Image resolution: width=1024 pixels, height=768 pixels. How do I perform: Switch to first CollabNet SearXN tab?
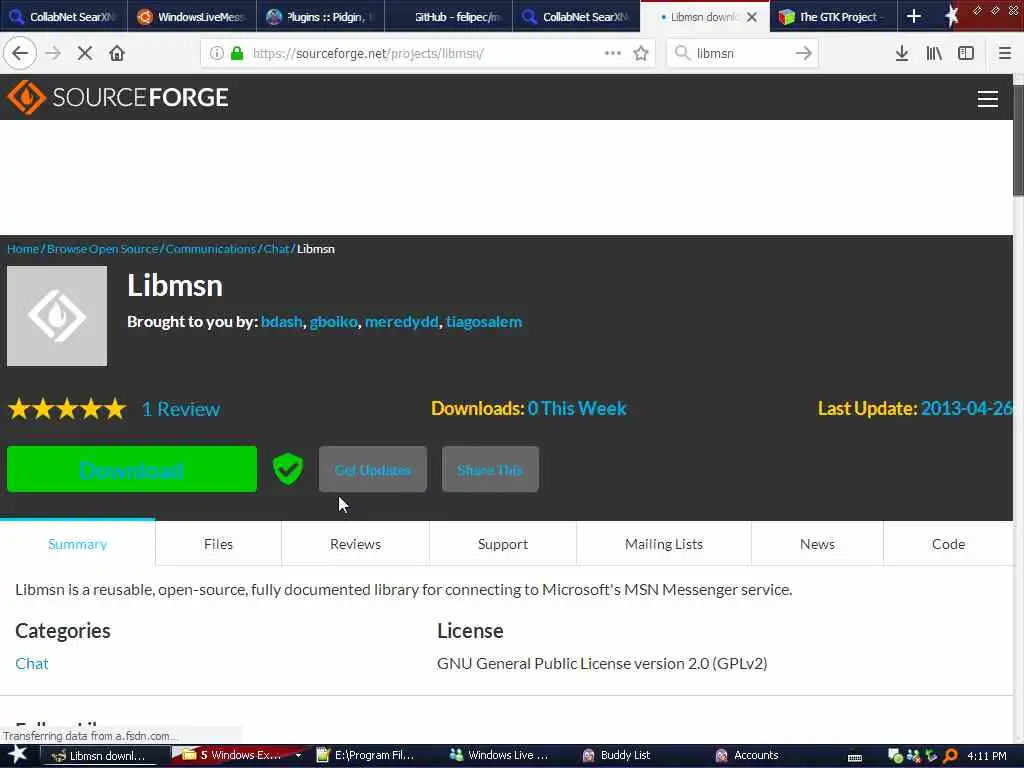tap(63, 16)
